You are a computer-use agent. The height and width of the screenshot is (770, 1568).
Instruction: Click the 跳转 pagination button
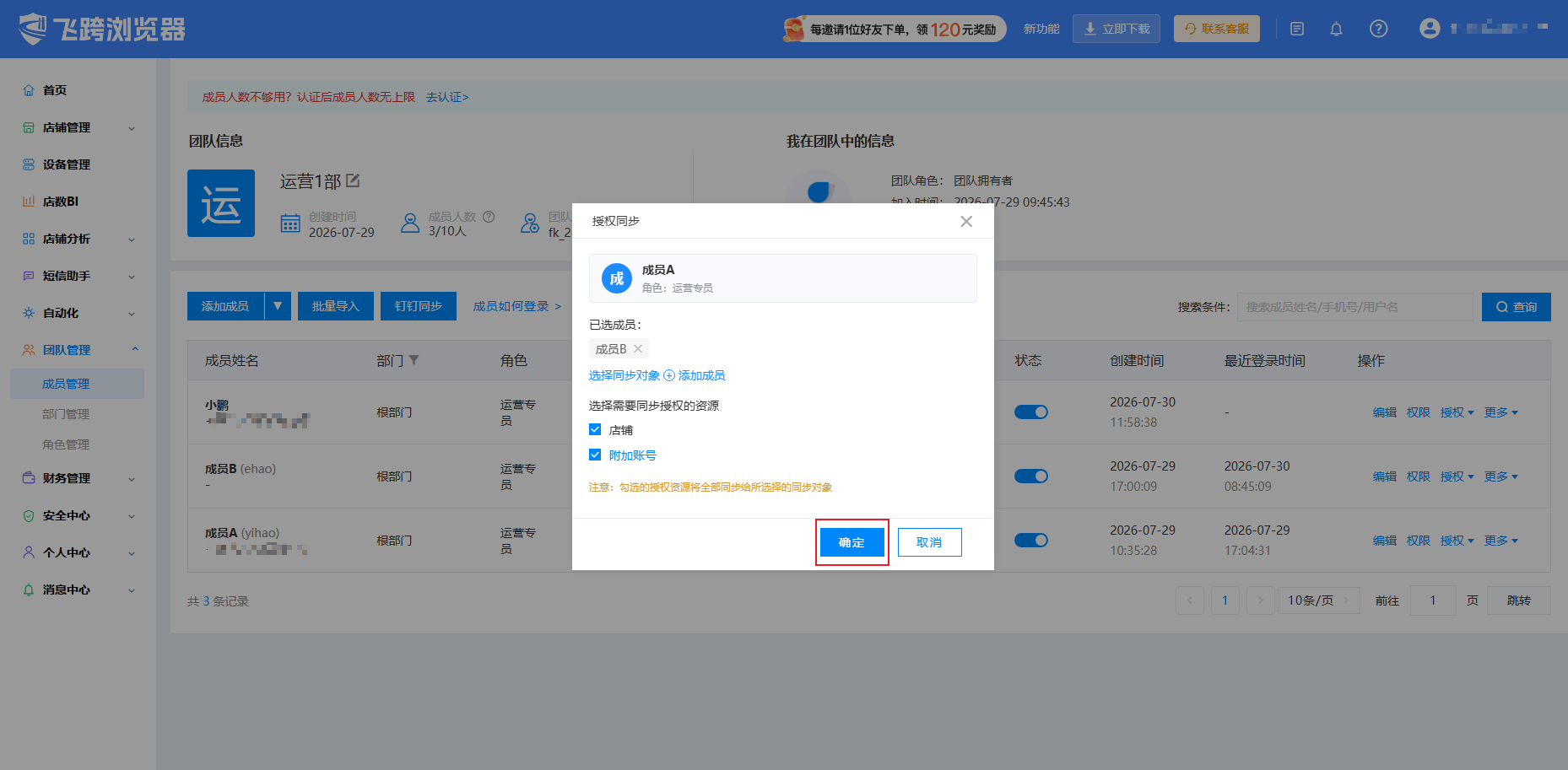tap(1518, 600)
